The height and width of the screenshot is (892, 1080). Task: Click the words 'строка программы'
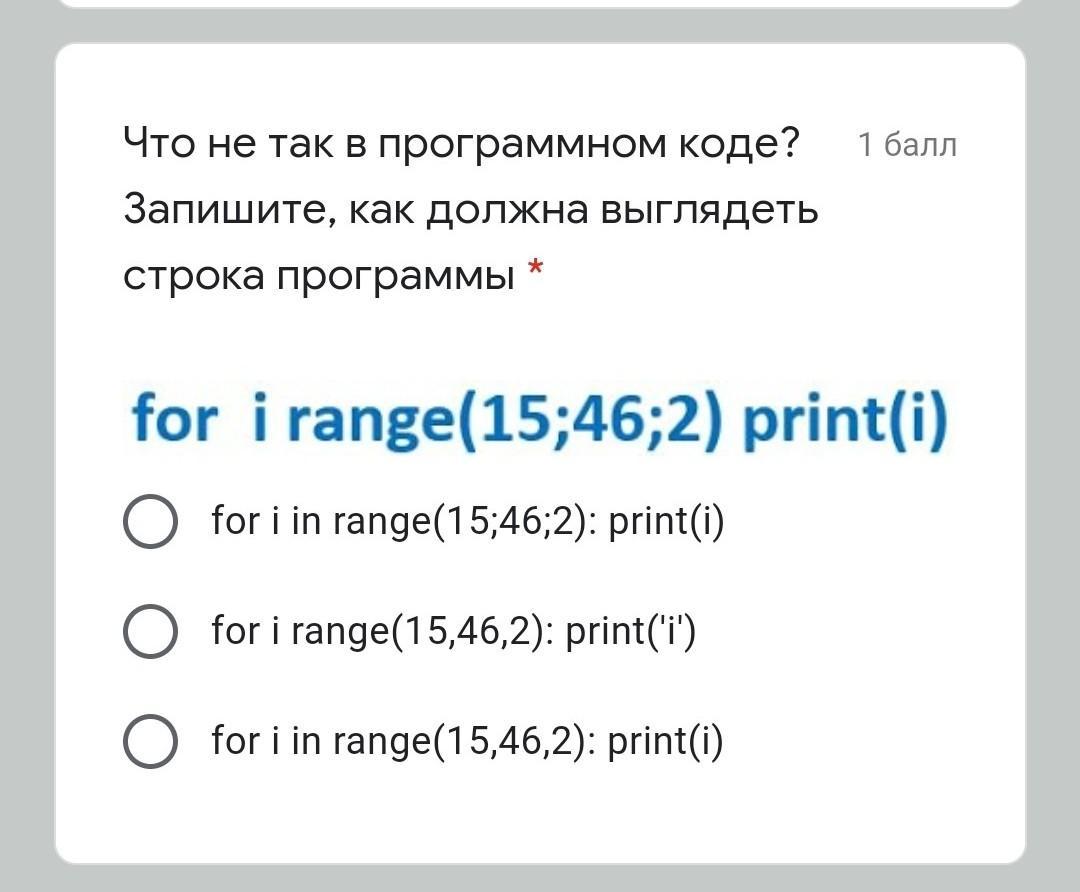320,277
